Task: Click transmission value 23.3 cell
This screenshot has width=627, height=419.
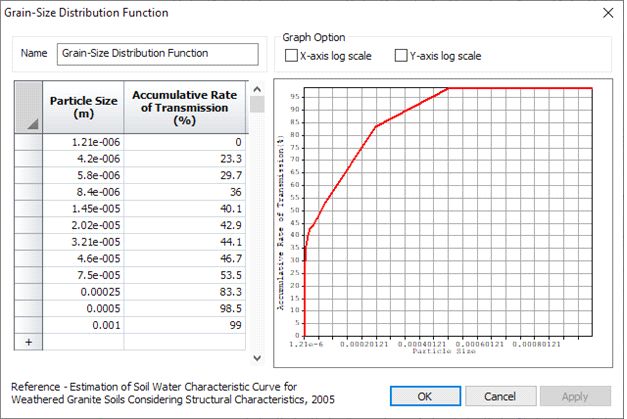Action: tap(184, 160)
